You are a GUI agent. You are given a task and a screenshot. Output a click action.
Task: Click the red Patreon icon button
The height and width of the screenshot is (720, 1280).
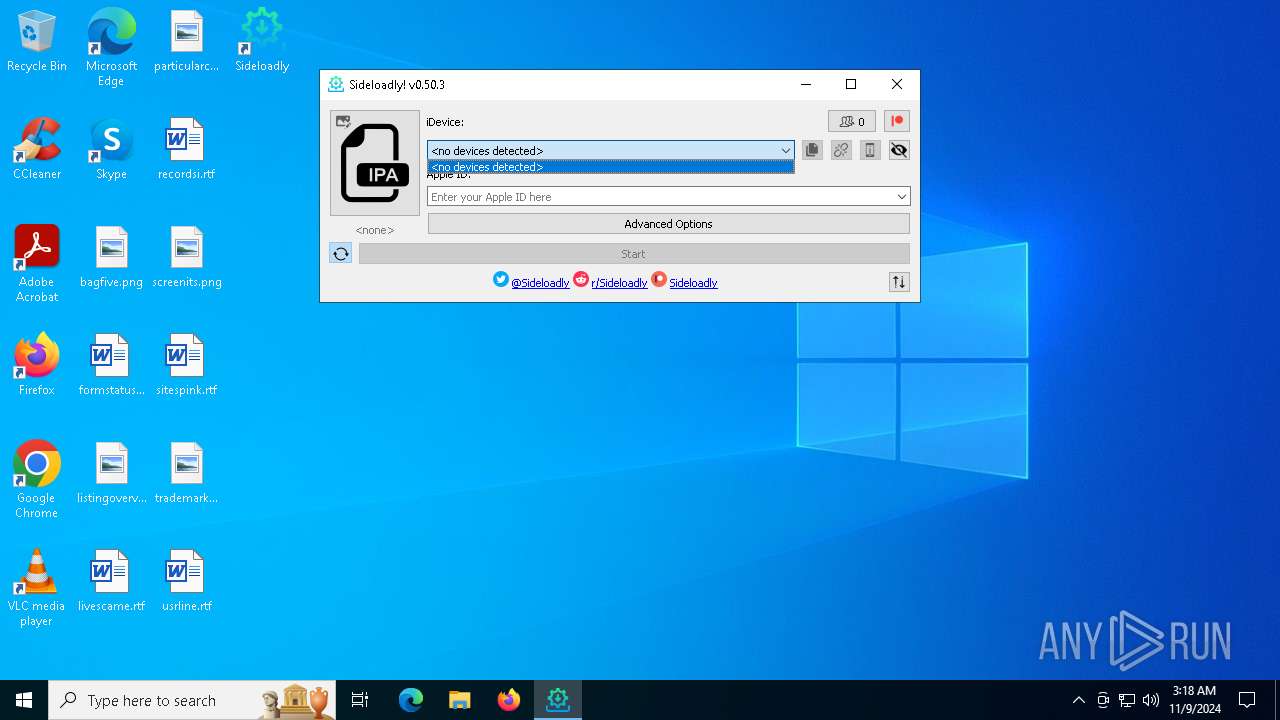click(x=897, y=122)
